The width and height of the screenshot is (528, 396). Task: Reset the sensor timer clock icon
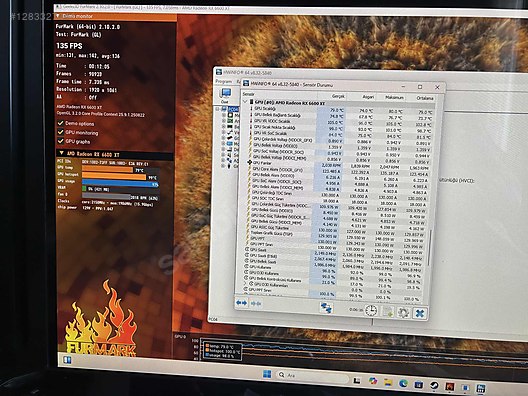(371, 310)
